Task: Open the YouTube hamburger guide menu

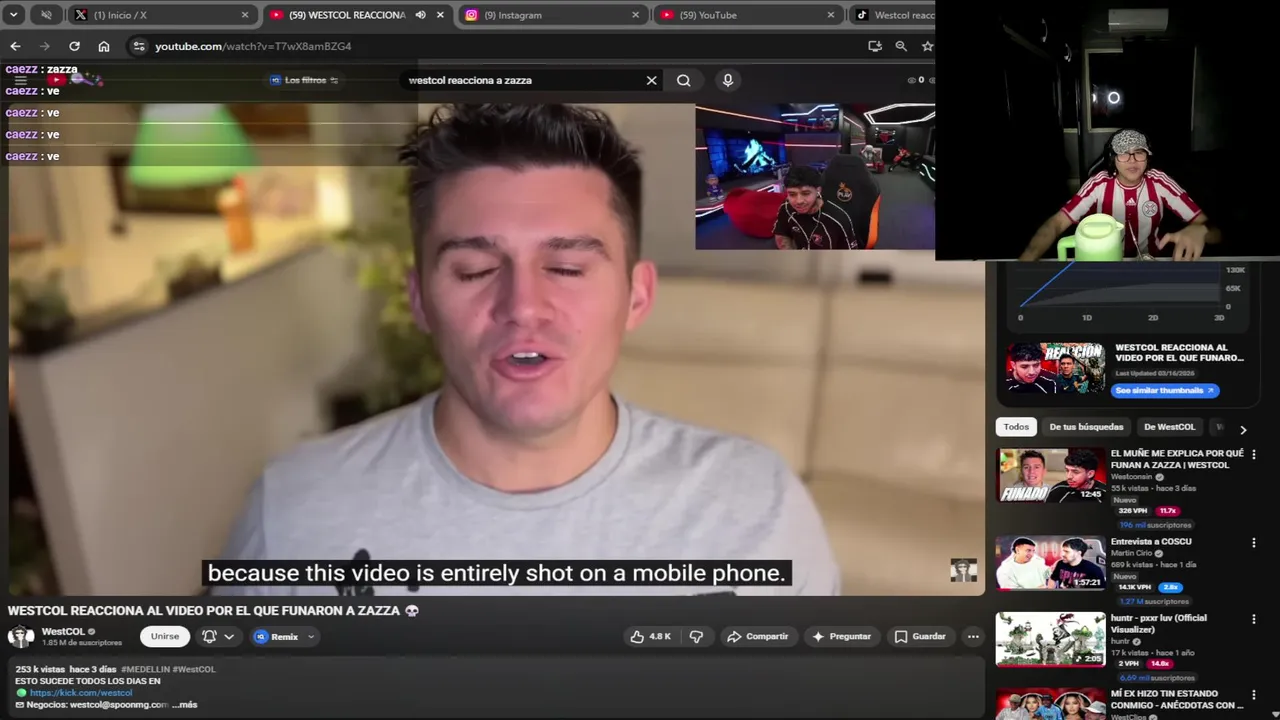Action: tap(20, 80)
